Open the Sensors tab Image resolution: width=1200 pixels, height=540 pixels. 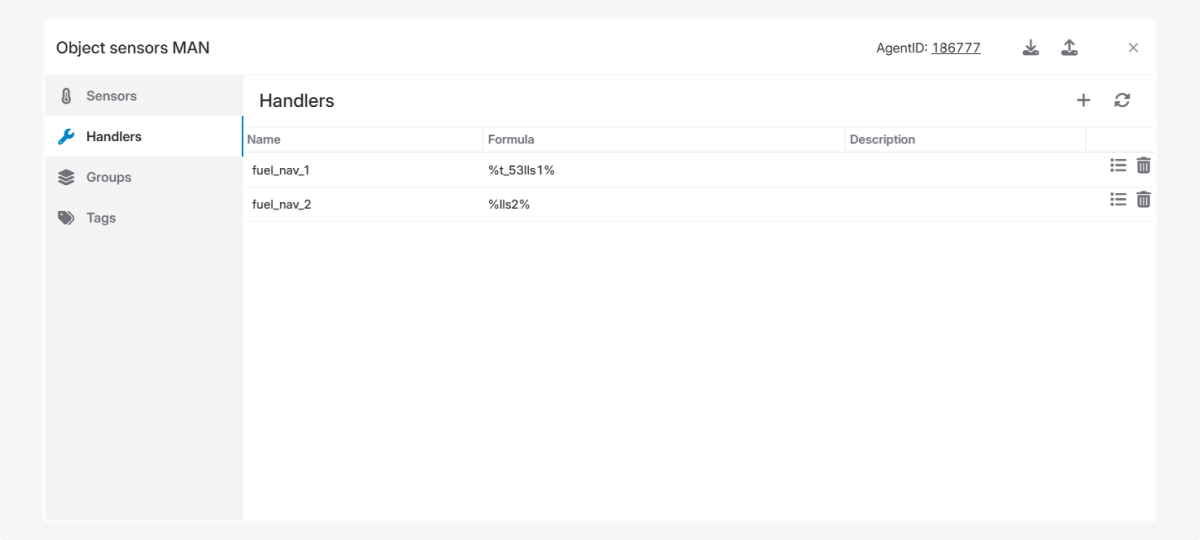[111, 96]
